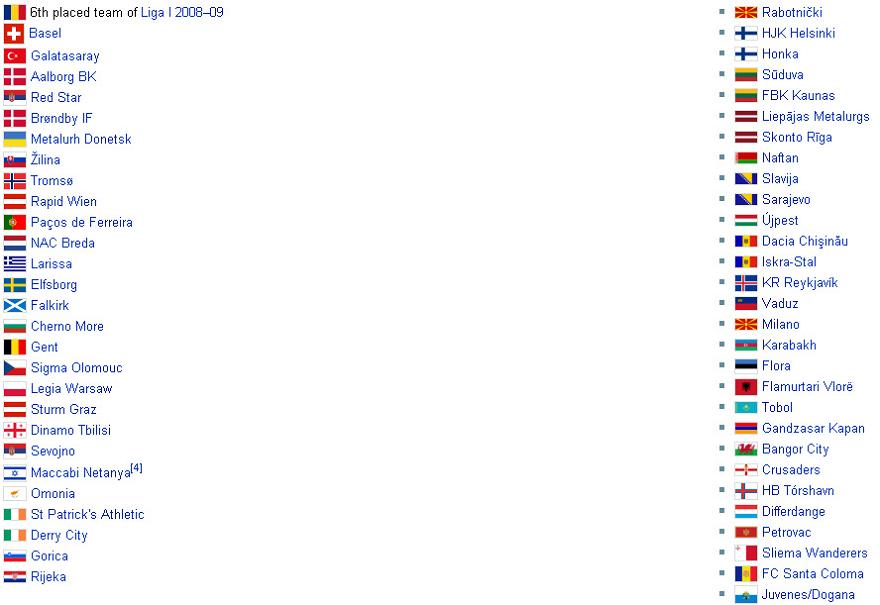880x605 pixels.
Task: Open the Galatasaray link
Action: (x=65, y=56)
